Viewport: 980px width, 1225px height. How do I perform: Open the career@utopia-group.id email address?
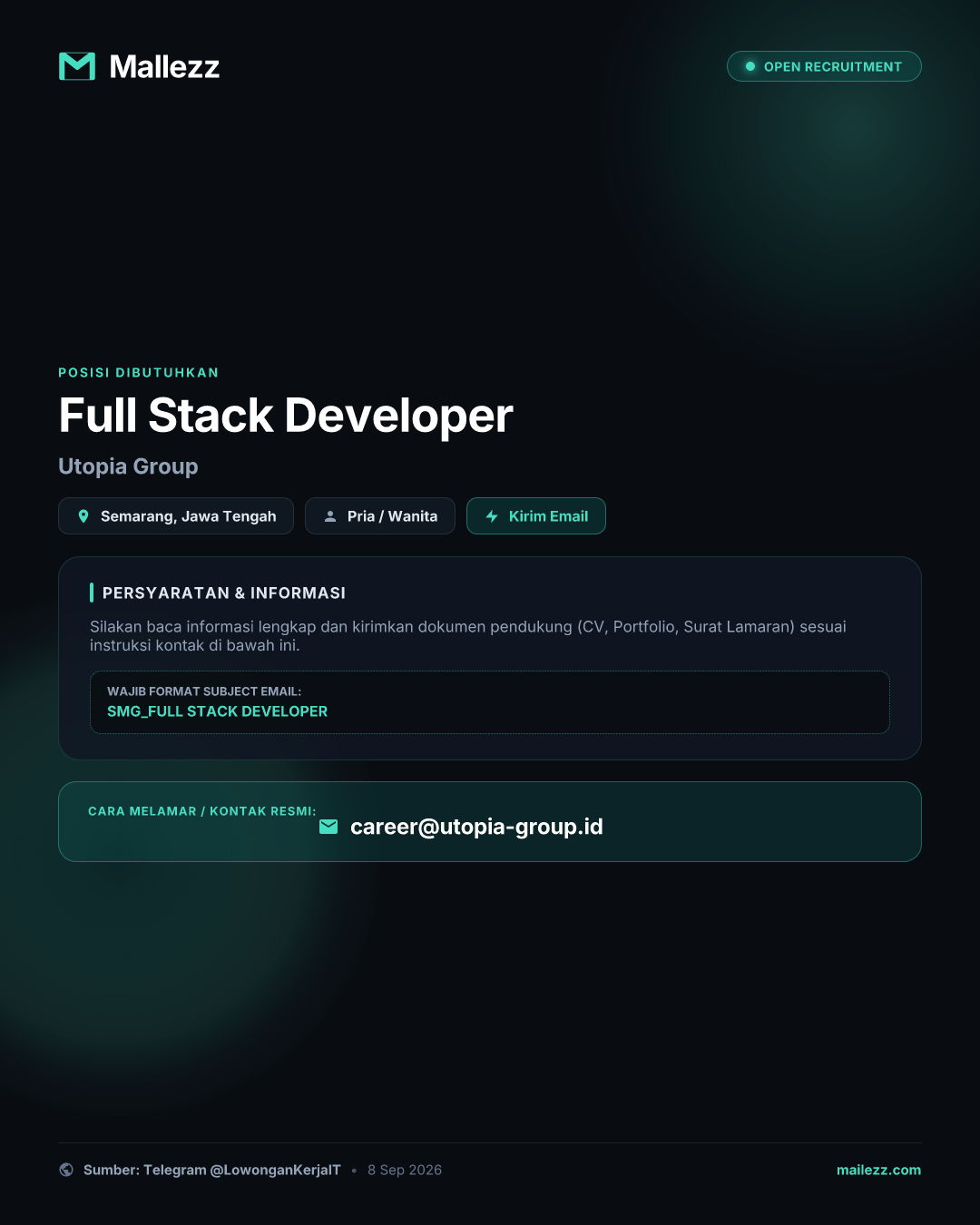coord(476,827)
